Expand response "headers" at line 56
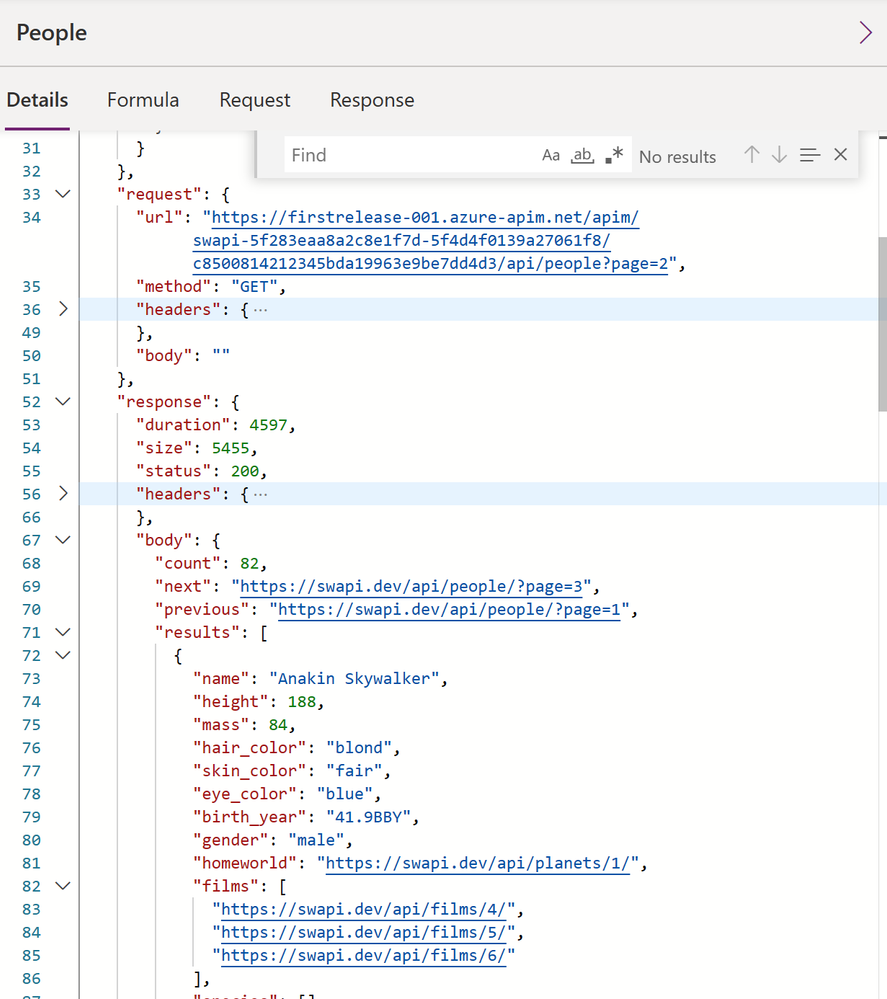 [x=62, y=494]
